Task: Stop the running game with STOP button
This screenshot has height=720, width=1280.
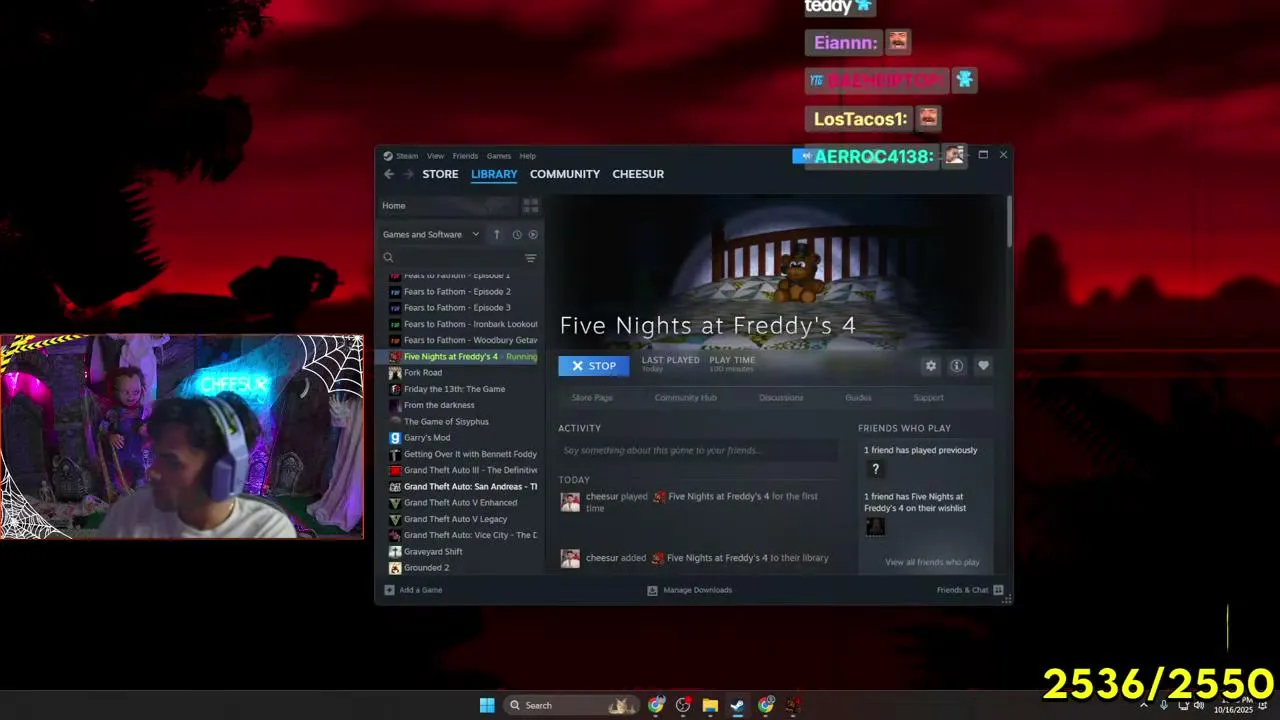Action: point(594,366)
